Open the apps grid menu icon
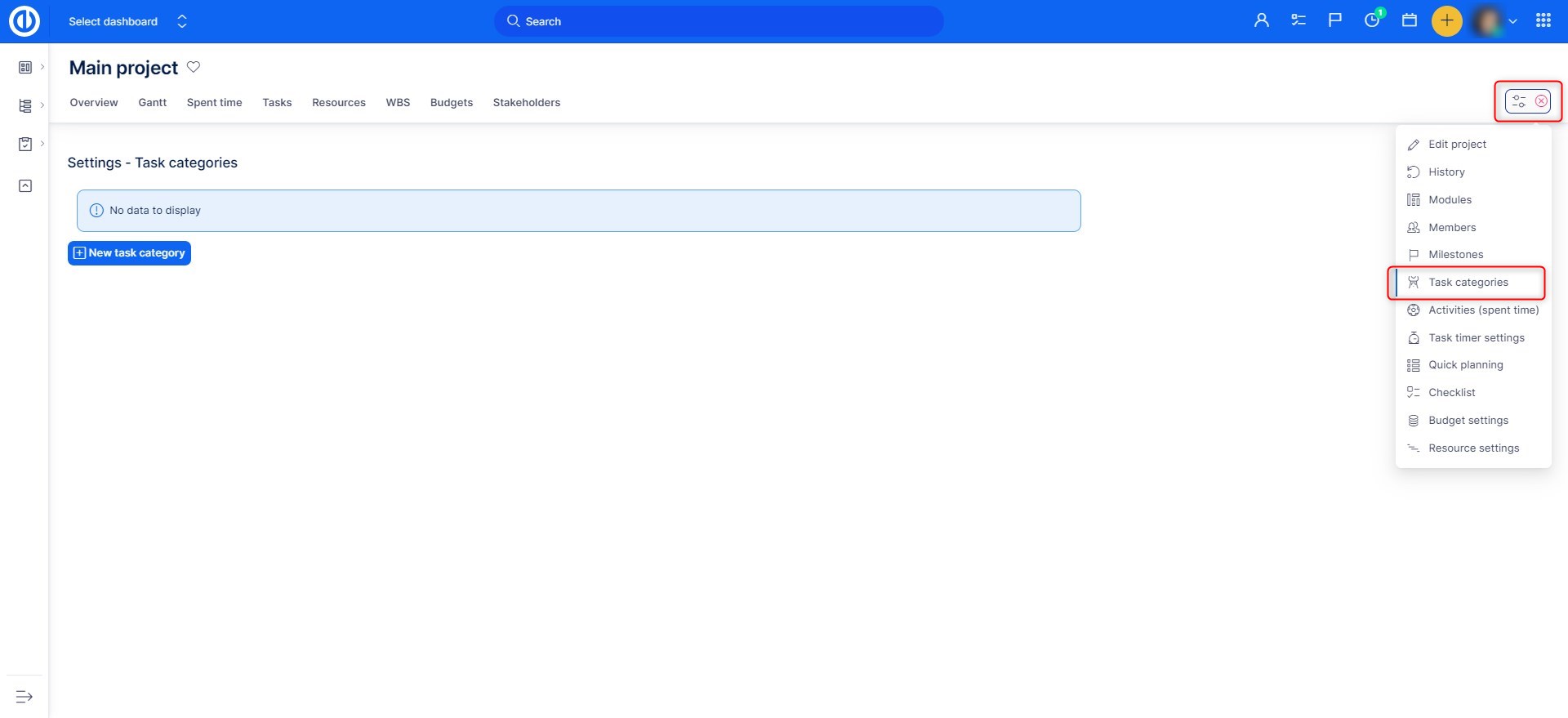Screen dimensions: 1568x718 [1543, 20]
